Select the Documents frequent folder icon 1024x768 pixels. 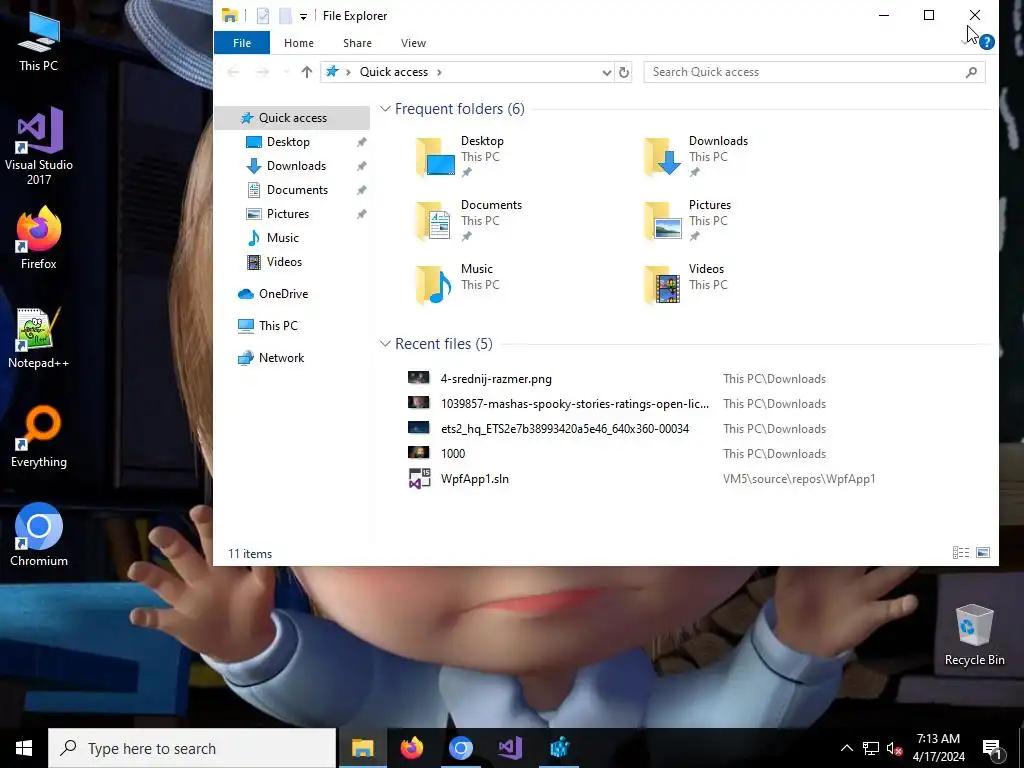click(435, 221)
